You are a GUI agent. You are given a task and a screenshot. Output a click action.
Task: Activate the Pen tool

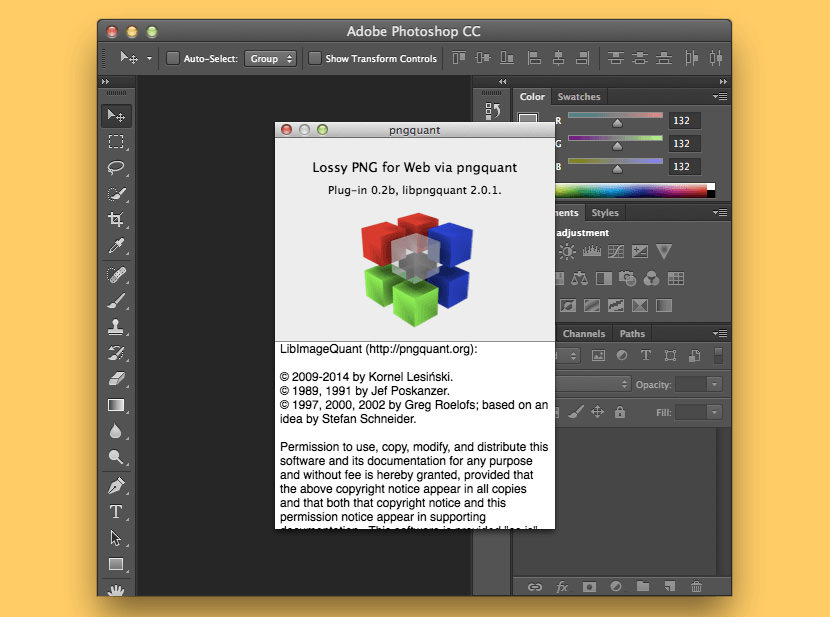tap(116, 486)
